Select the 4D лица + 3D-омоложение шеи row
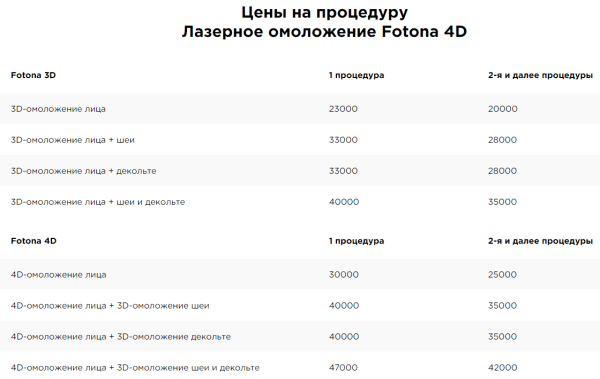Screen dimensions: 600x379 (x=300, y=305)
